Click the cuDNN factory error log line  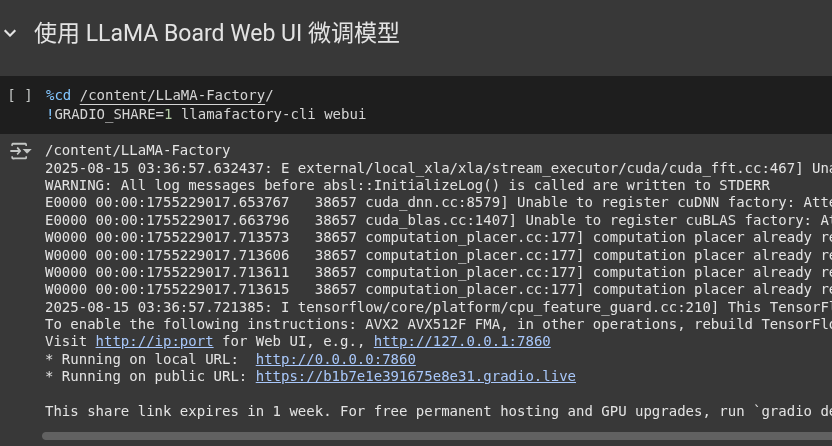click(x=438, y=203)
